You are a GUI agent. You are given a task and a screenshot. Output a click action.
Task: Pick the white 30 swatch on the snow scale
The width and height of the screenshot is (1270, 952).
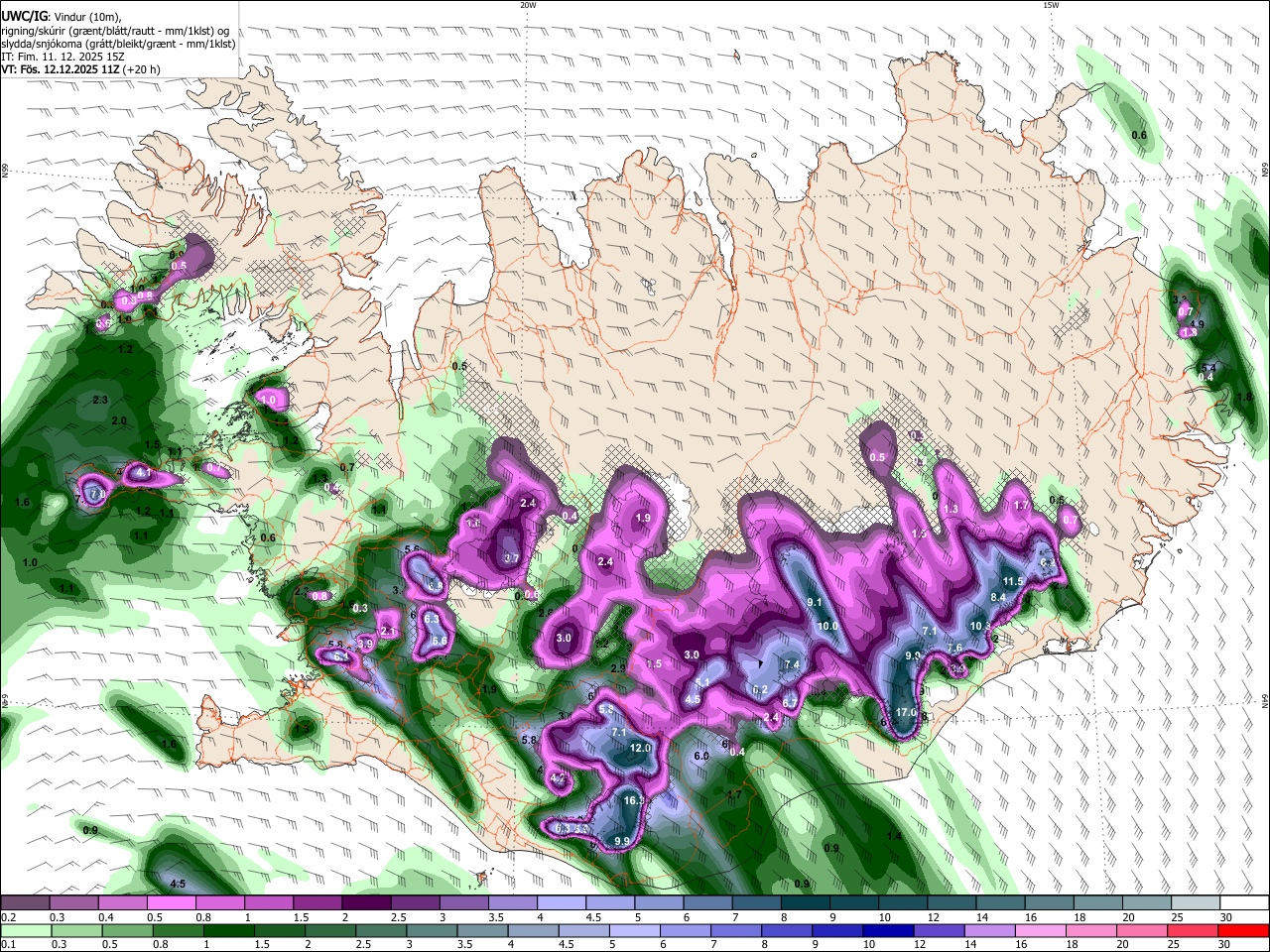pyautogui.click(x=1244, y=903)
